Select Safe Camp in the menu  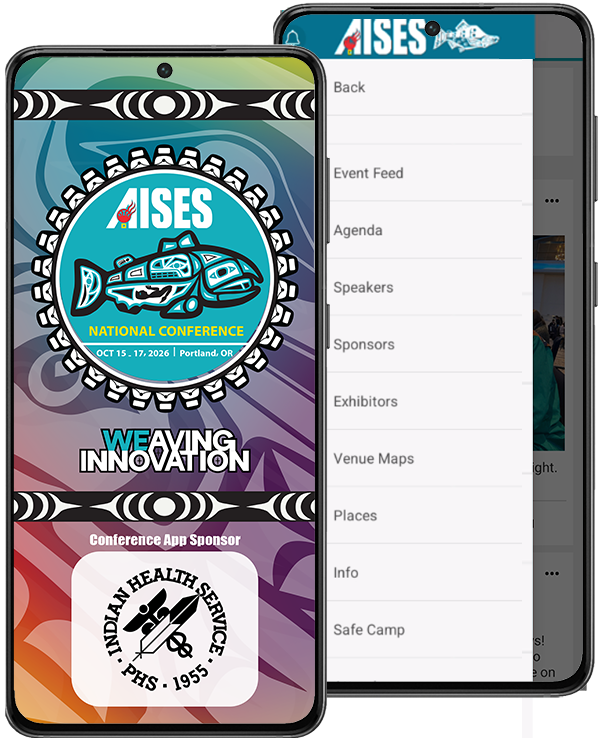pos(424,630)
